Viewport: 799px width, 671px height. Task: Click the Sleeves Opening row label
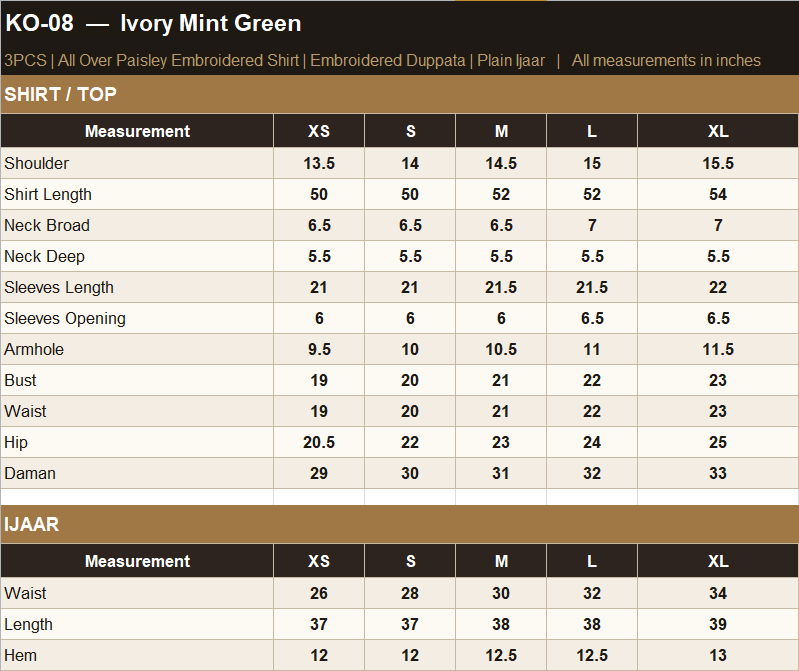point(65,318)
